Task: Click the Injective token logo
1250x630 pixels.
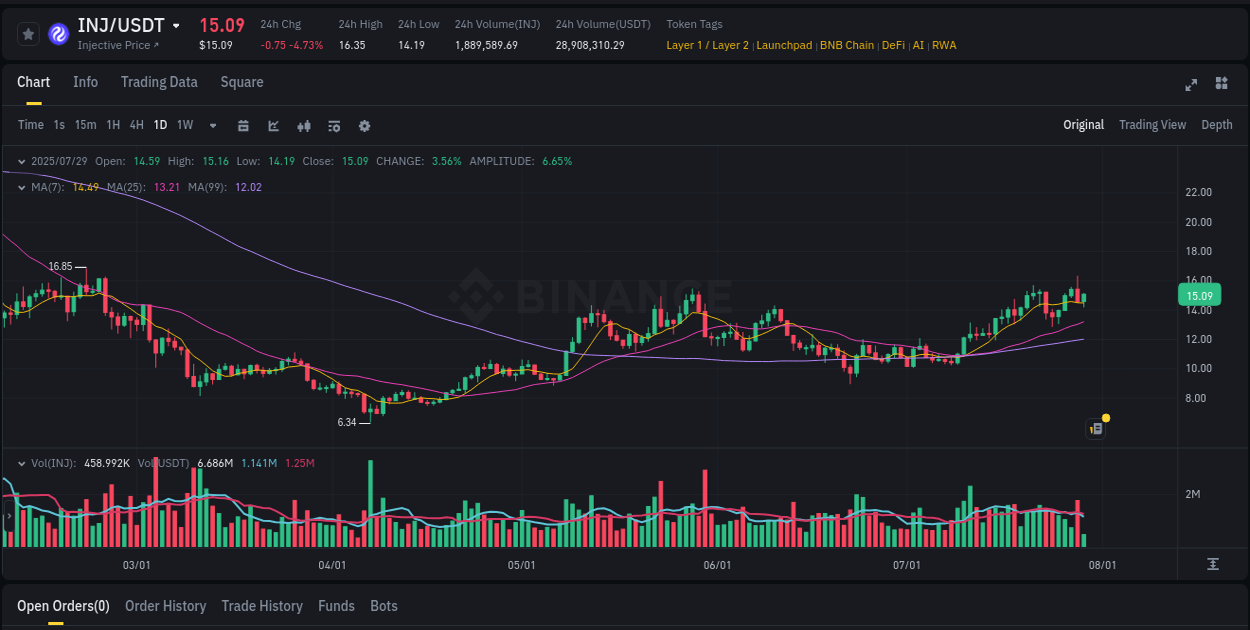Action: point(60,33)
